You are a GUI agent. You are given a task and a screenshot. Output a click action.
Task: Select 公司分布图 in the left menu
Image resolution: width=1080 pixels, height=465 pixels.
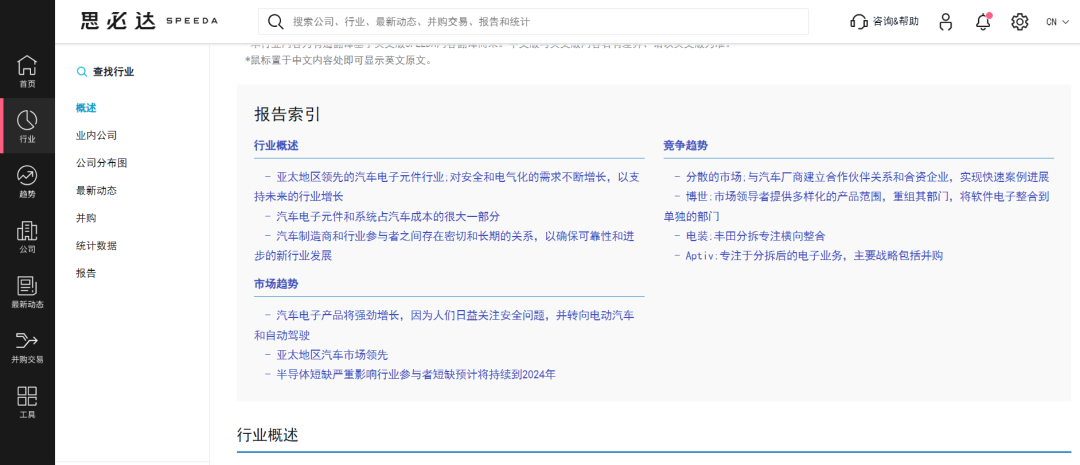(x=102, y=162)
